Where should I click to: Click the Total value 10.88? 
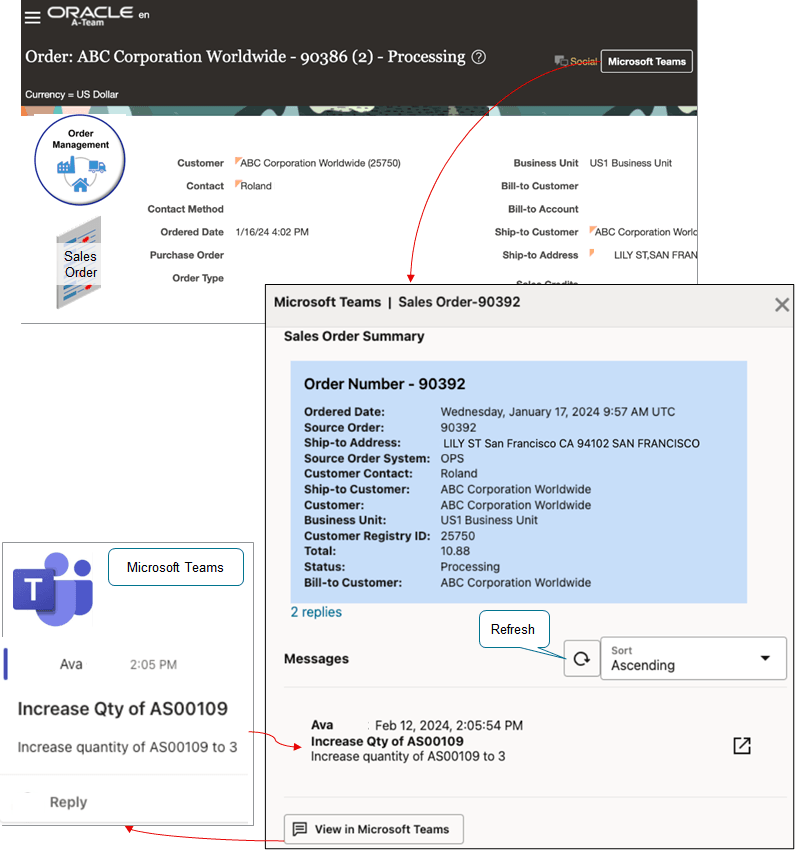point(455,551)
